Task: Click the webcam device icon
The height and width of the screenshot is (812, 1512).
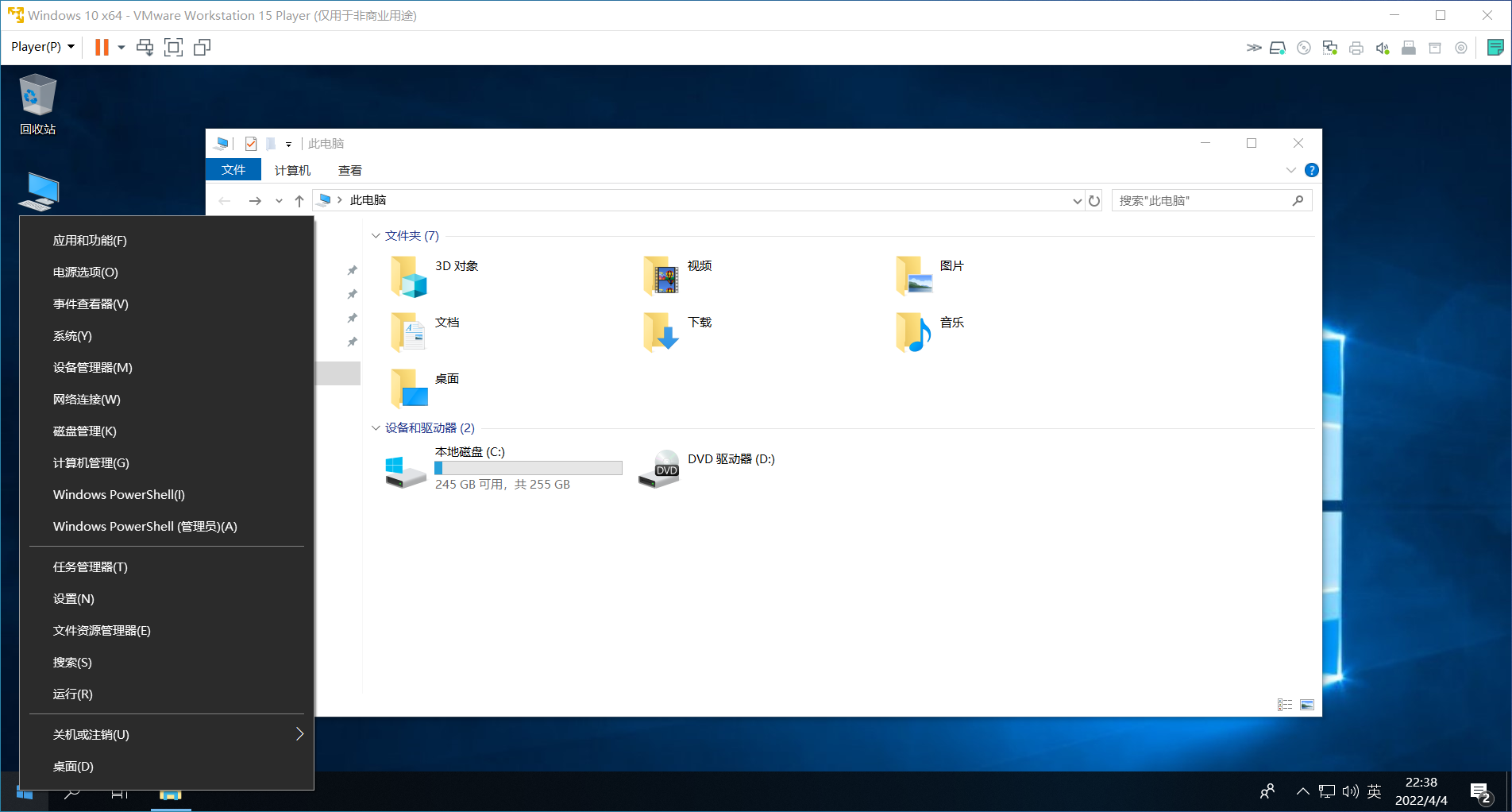Action: tap(1461, 48)
